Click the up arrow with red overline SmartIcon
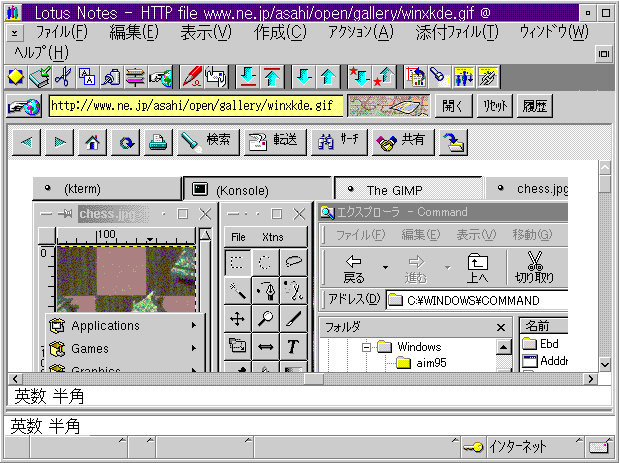 (x=272, y=77)
